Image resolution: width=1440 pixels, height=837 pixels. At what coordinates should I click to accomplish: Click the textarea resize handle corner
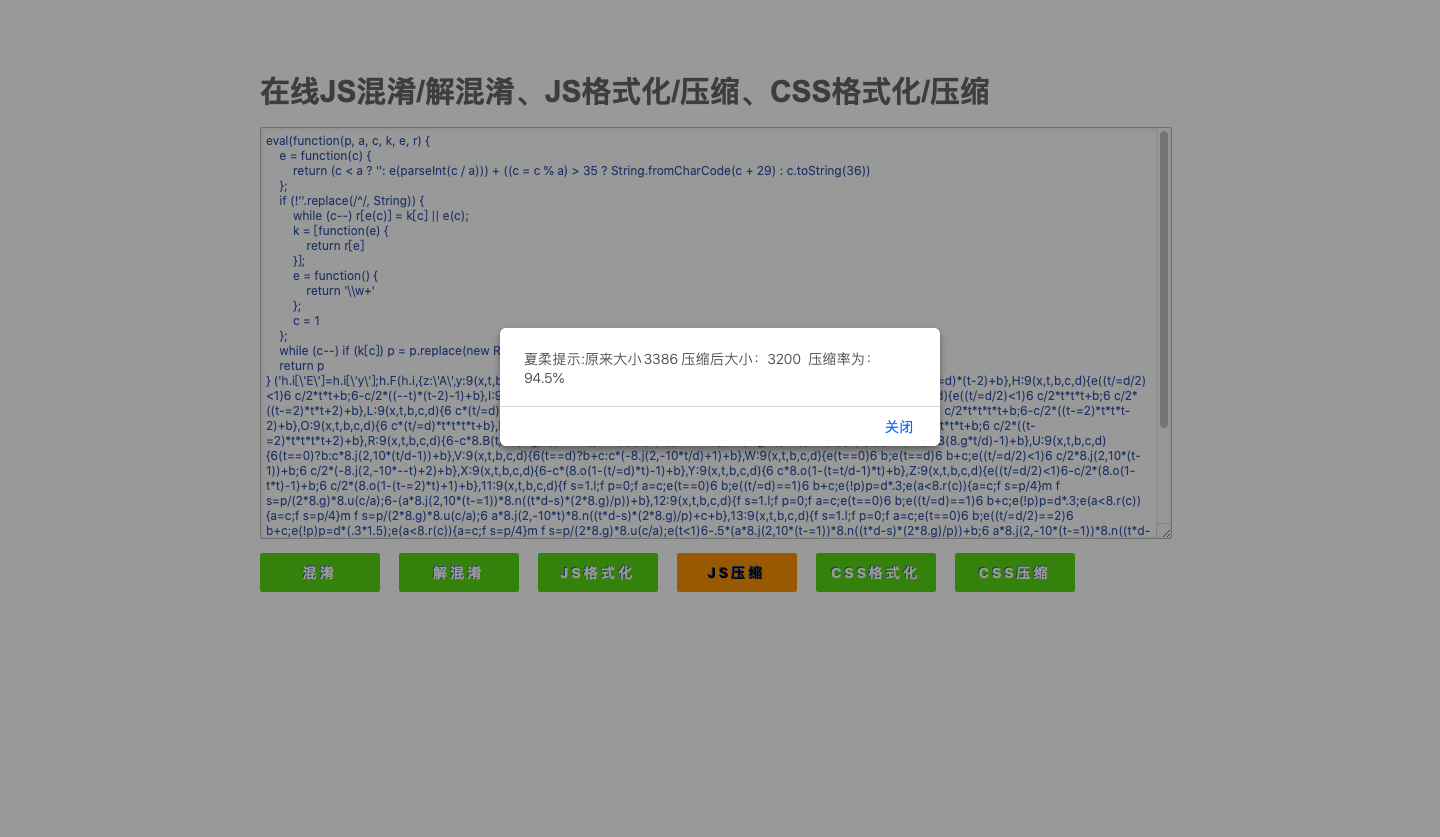pos(1165,533)
